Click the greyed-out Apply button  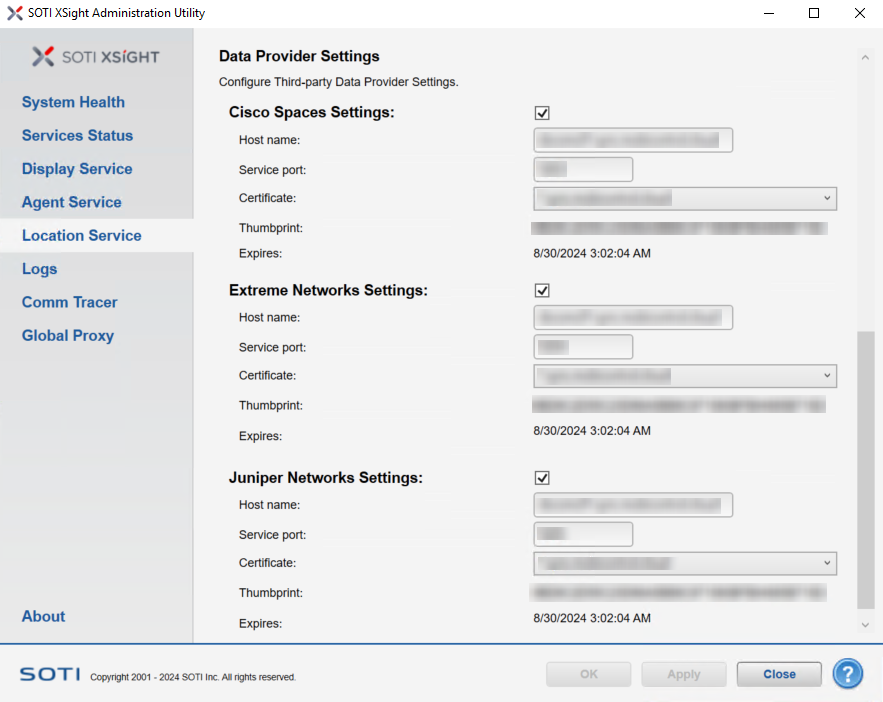(684, 674)
